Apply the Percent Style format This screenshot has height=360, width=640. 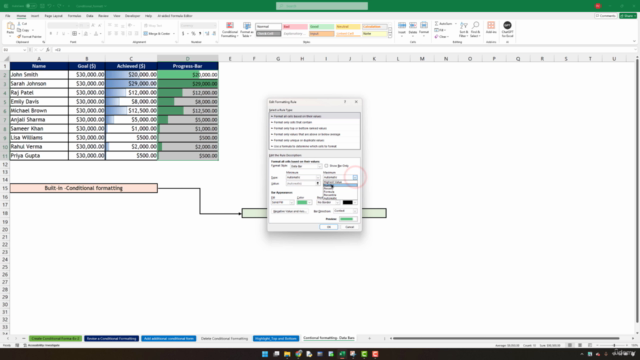tap(193, 33)
